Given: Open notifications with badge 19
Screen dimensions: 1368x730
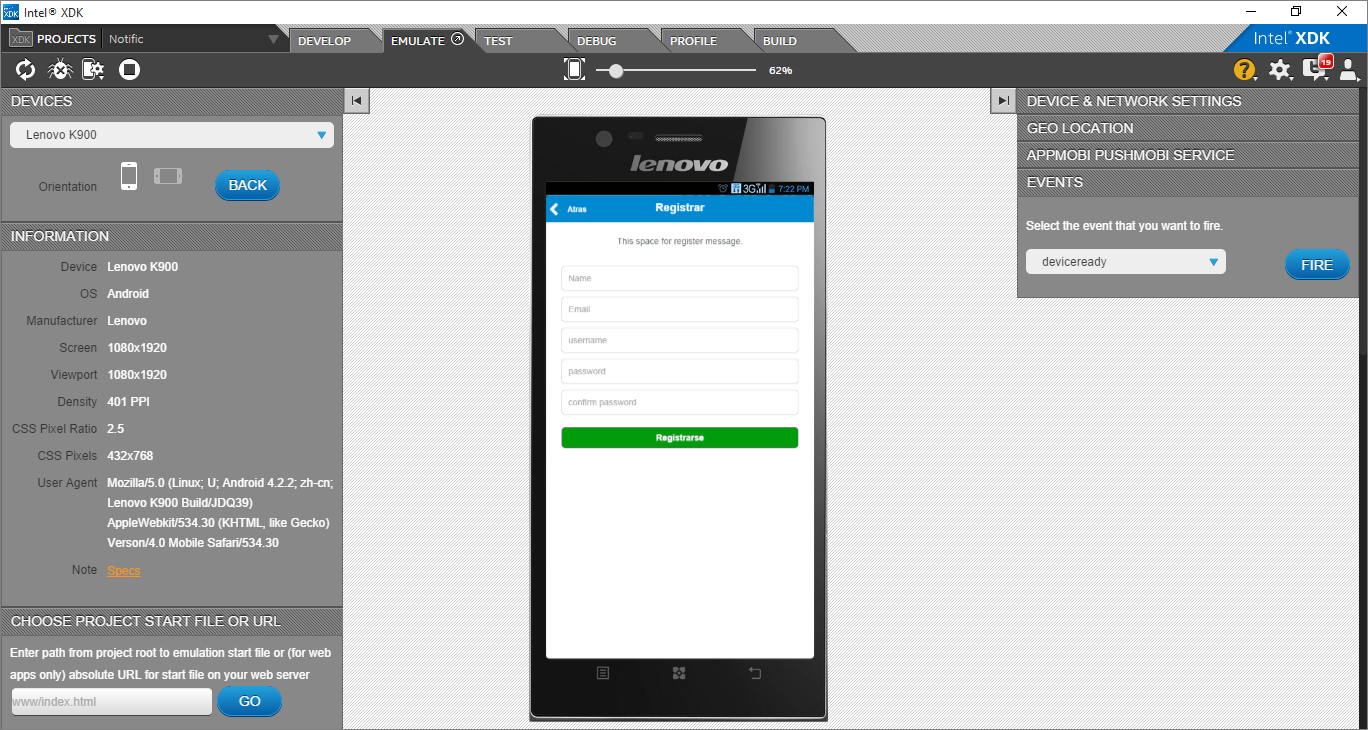Looking at the screenshot, I should [1316, 69].
